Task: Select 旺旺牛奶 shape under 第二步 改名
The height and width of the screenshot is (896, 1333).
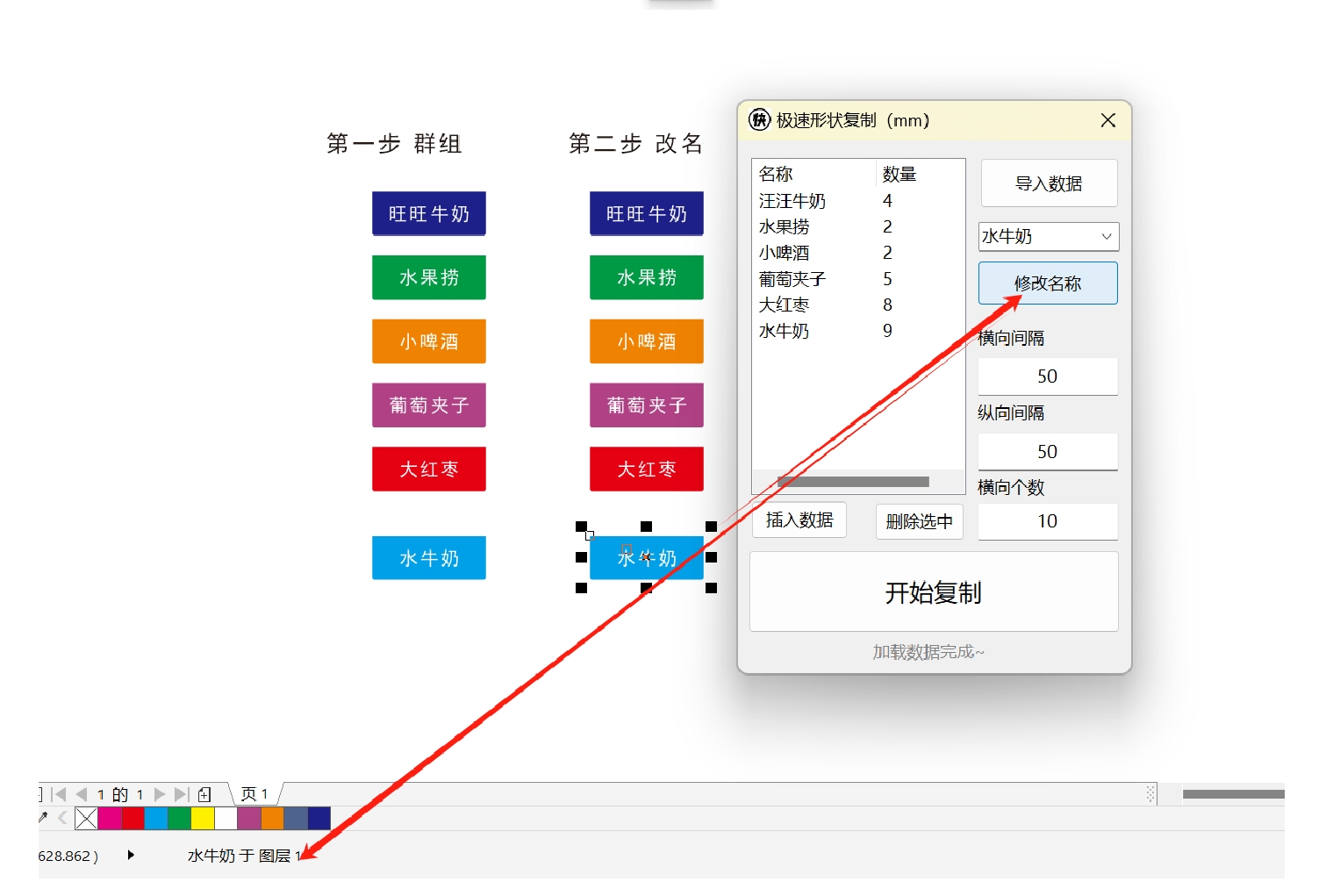Action: click(x=647, y=214)
